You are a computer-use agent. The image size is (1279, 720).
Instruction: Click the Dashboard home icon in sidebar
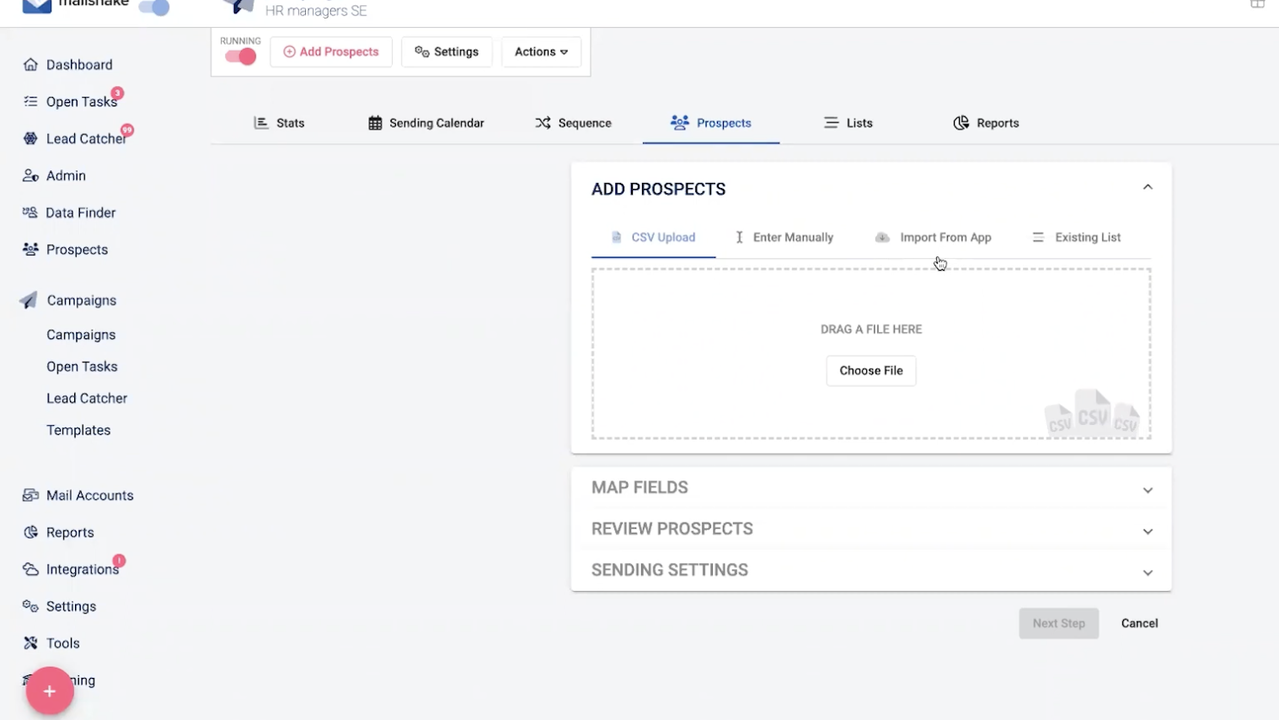tap(30, 65)
